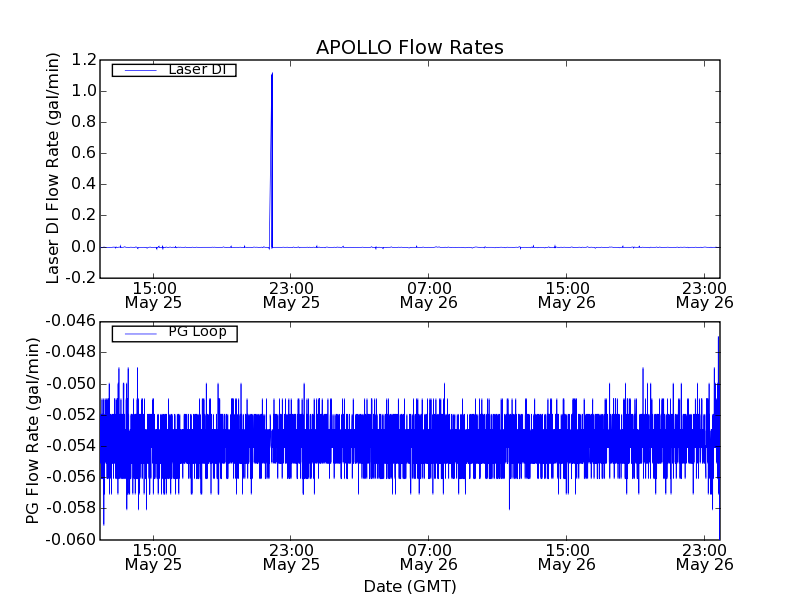The image size is (800, 600).
Task: Click the peak of the Laser DI spike
Action: pos(272,74)
